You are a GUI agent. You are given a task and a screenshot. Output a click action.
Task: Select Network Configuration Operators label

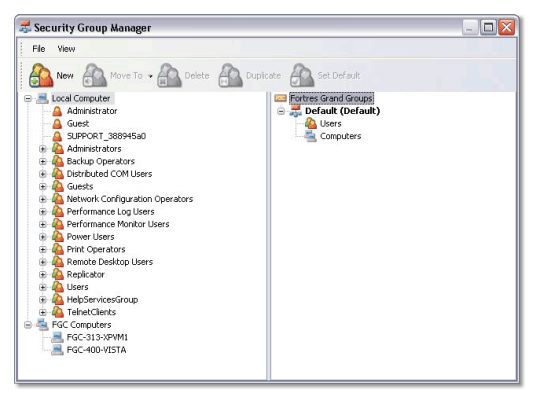130,199
